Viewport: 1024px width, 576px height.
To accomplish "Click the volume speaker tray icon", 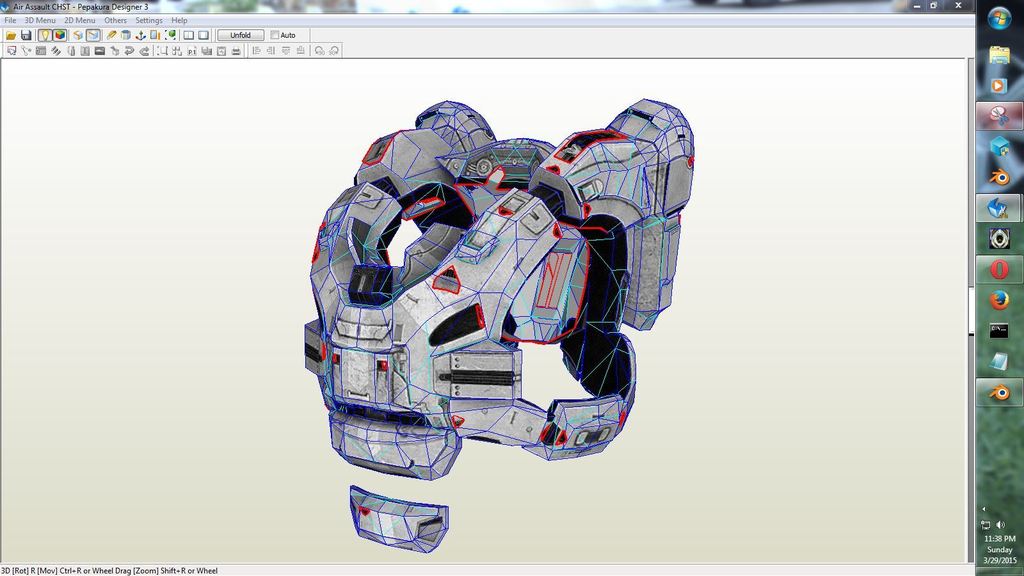I will [x=1000, y=525].
